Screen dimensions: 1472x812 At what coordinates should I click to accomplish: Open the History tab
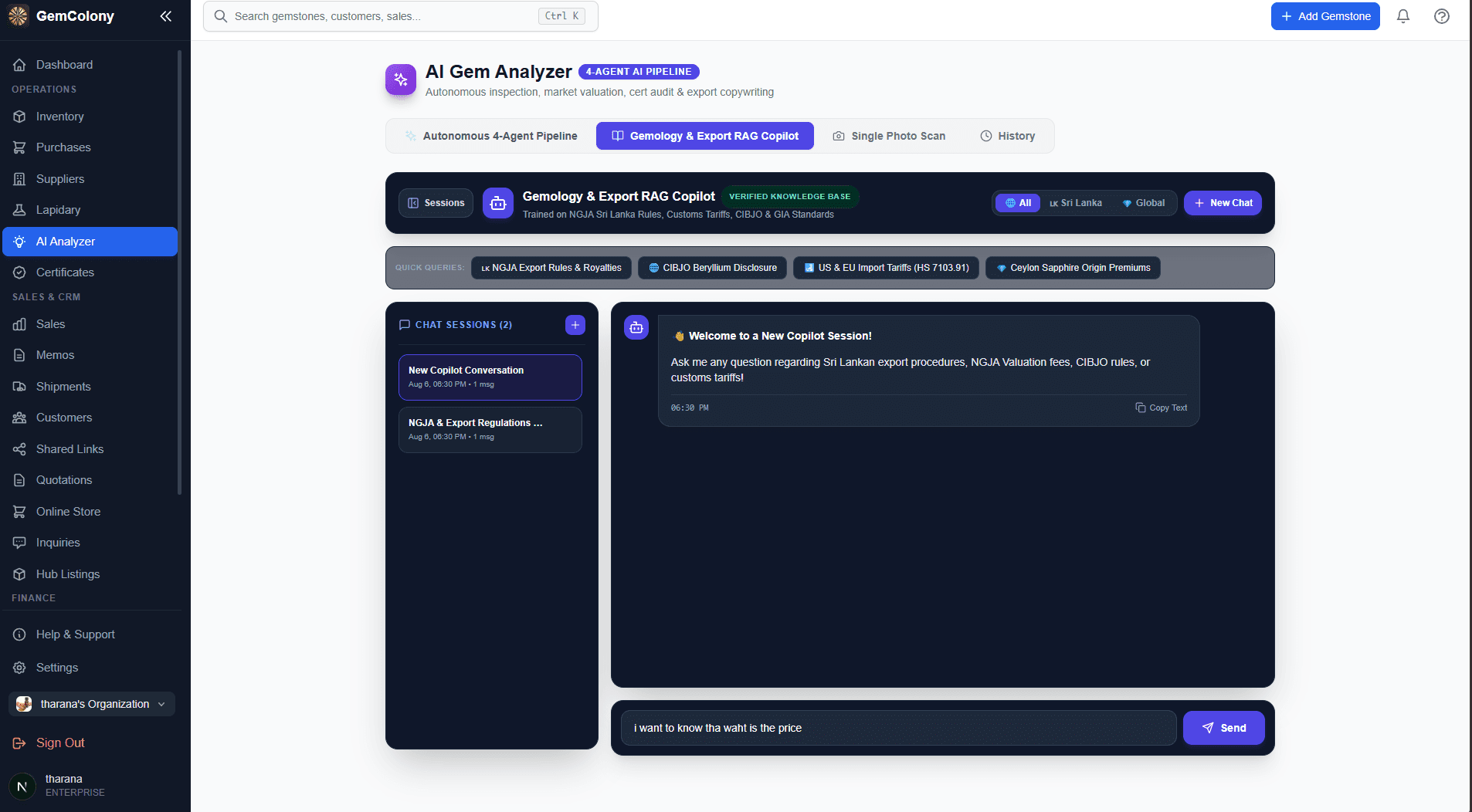pos(1008,136)
